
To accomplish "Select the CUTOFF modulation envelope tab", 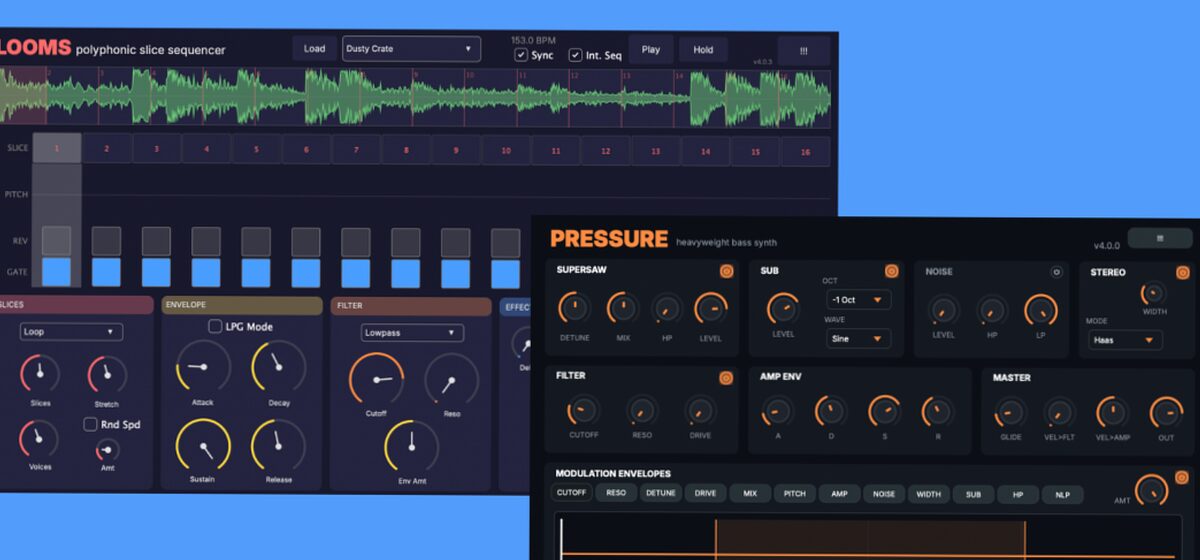I will [571, 494].
